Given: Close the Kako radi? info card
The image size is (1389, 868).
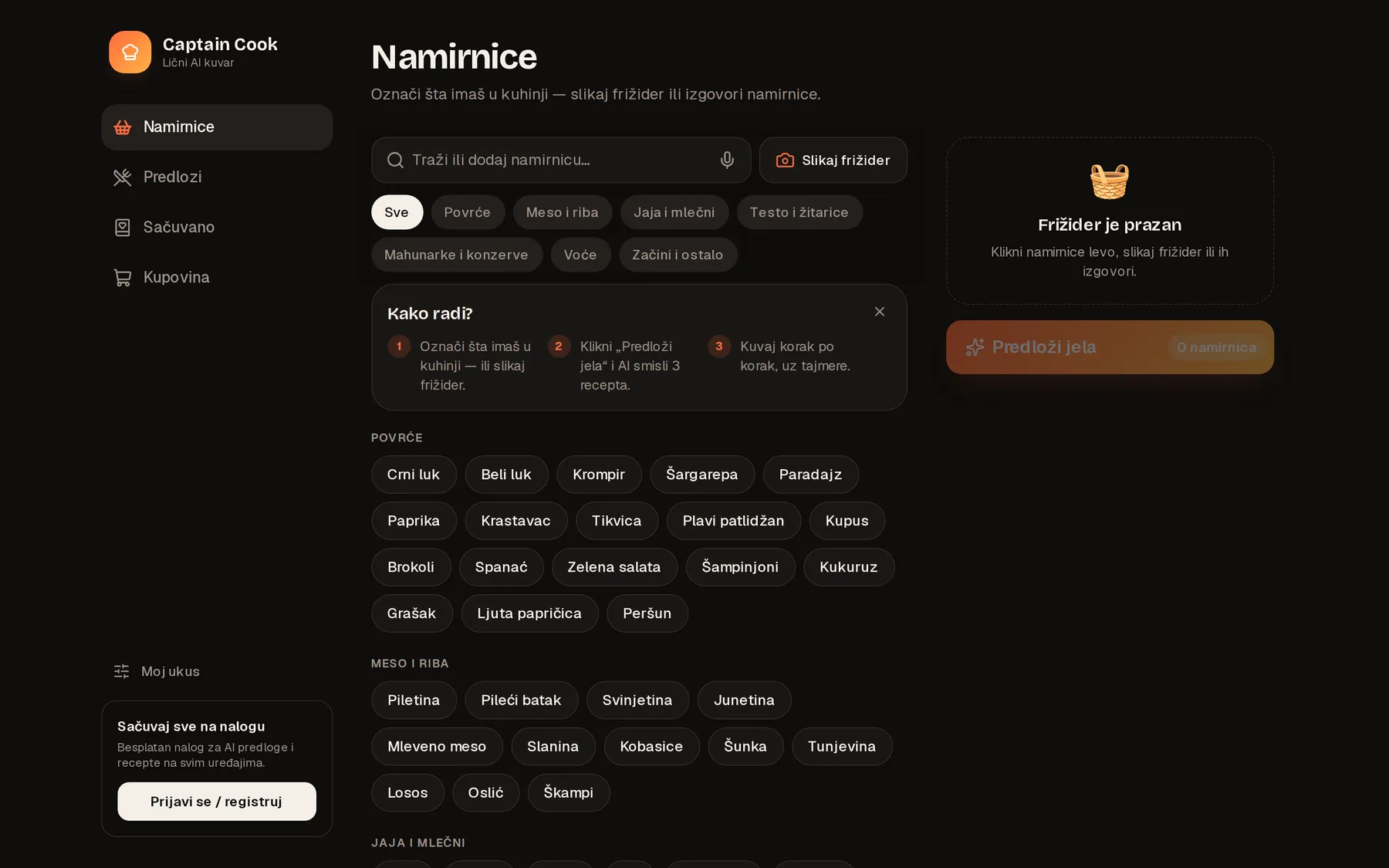Looking at the screenshot, I should tap(879, 312).
